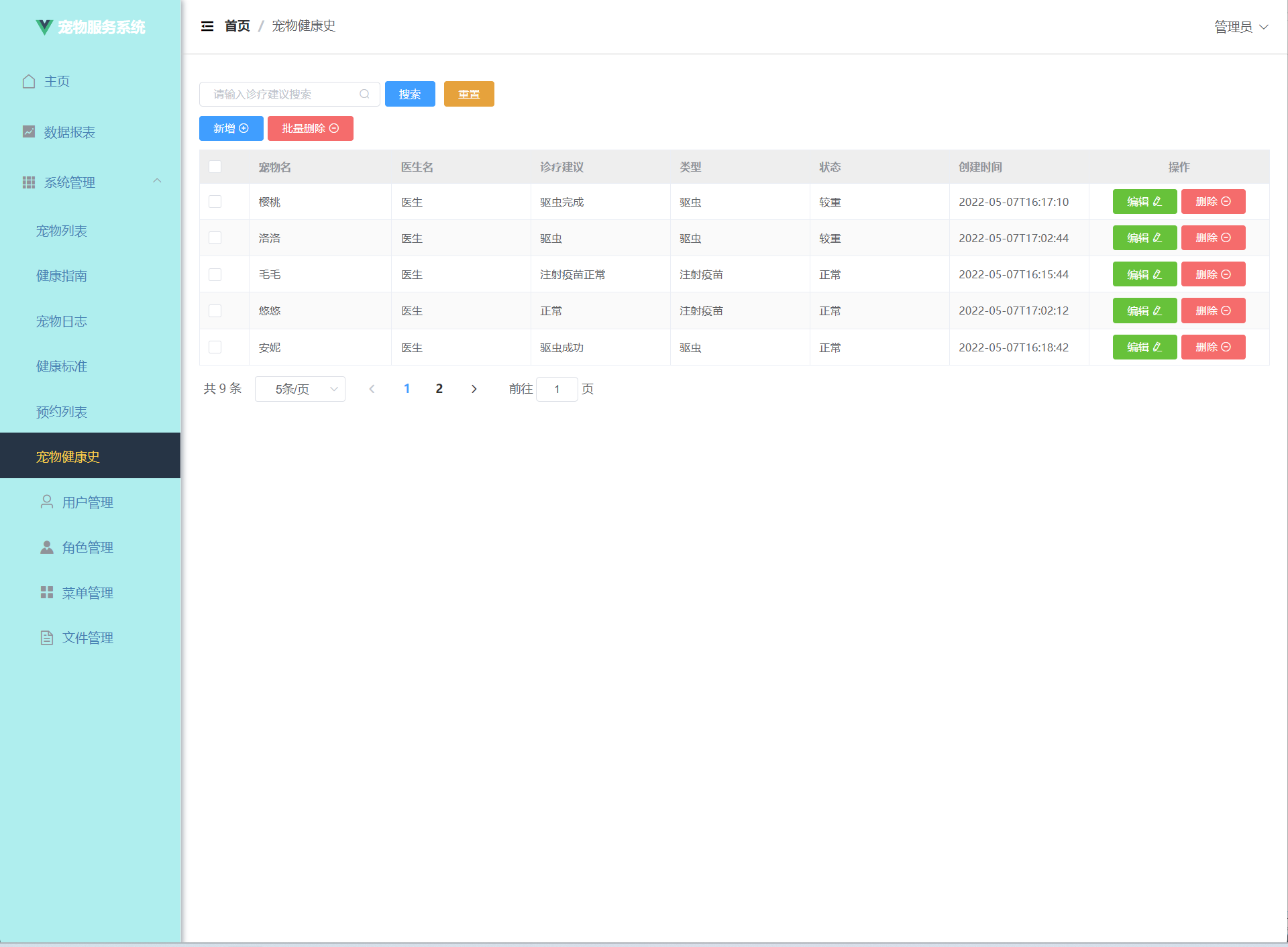Screen dimensions: 1288x947
Task: Click the blue 新增 button
Action: pos(231,128)
